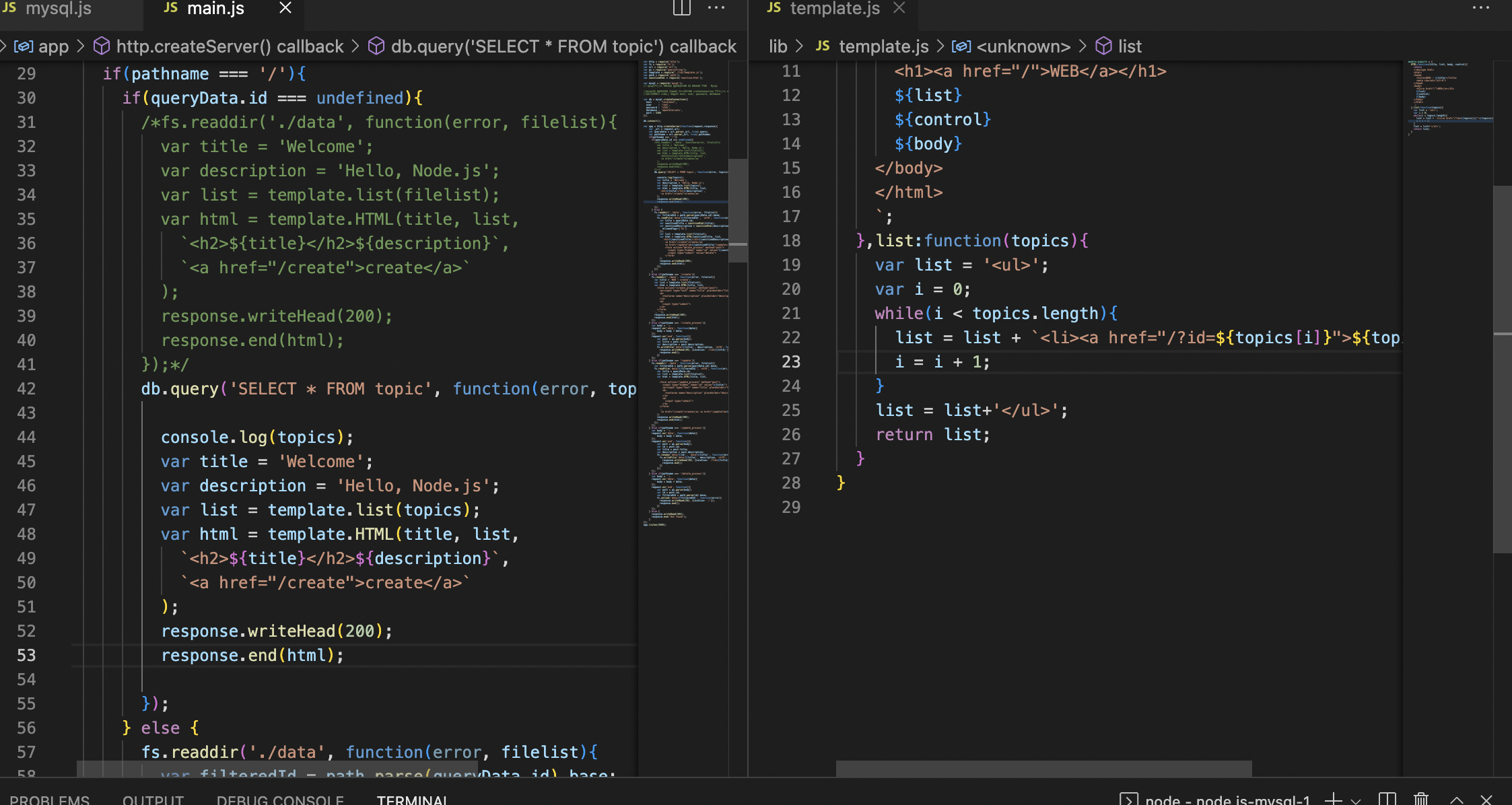The height and width of the screenshot is (805, 1512).
Task: Click the vertical scrollbar of main.js
Action: pyautogui.click(x=738, y=210)
